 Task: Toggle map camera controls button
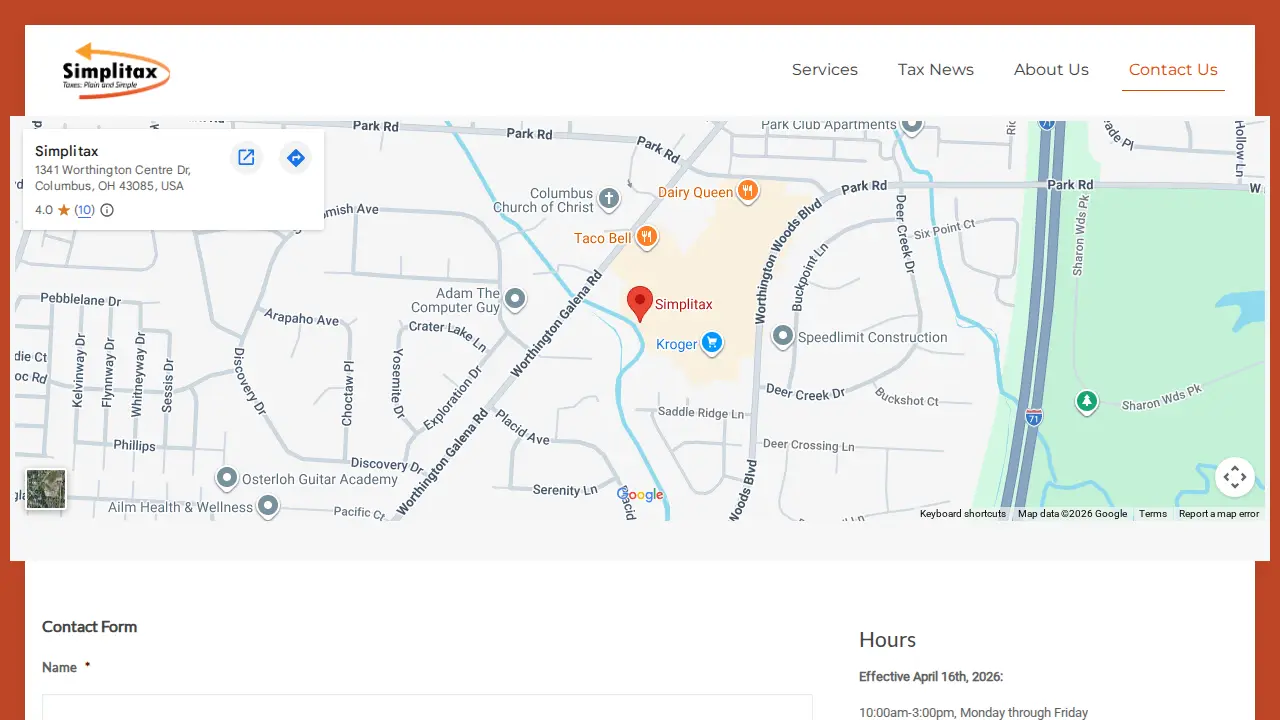[x=1235, y=477]
